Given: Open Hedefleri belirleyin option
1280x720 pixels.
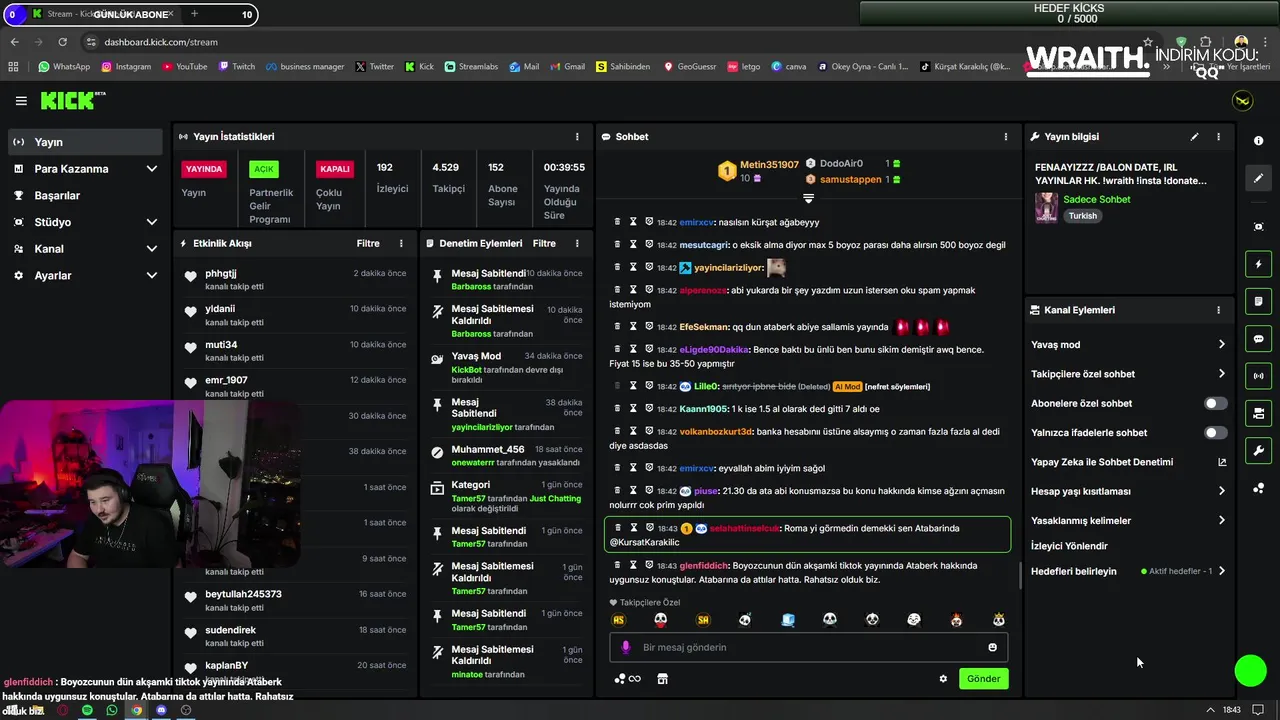Looking at the screenshot, I should tap(1129, 571).
